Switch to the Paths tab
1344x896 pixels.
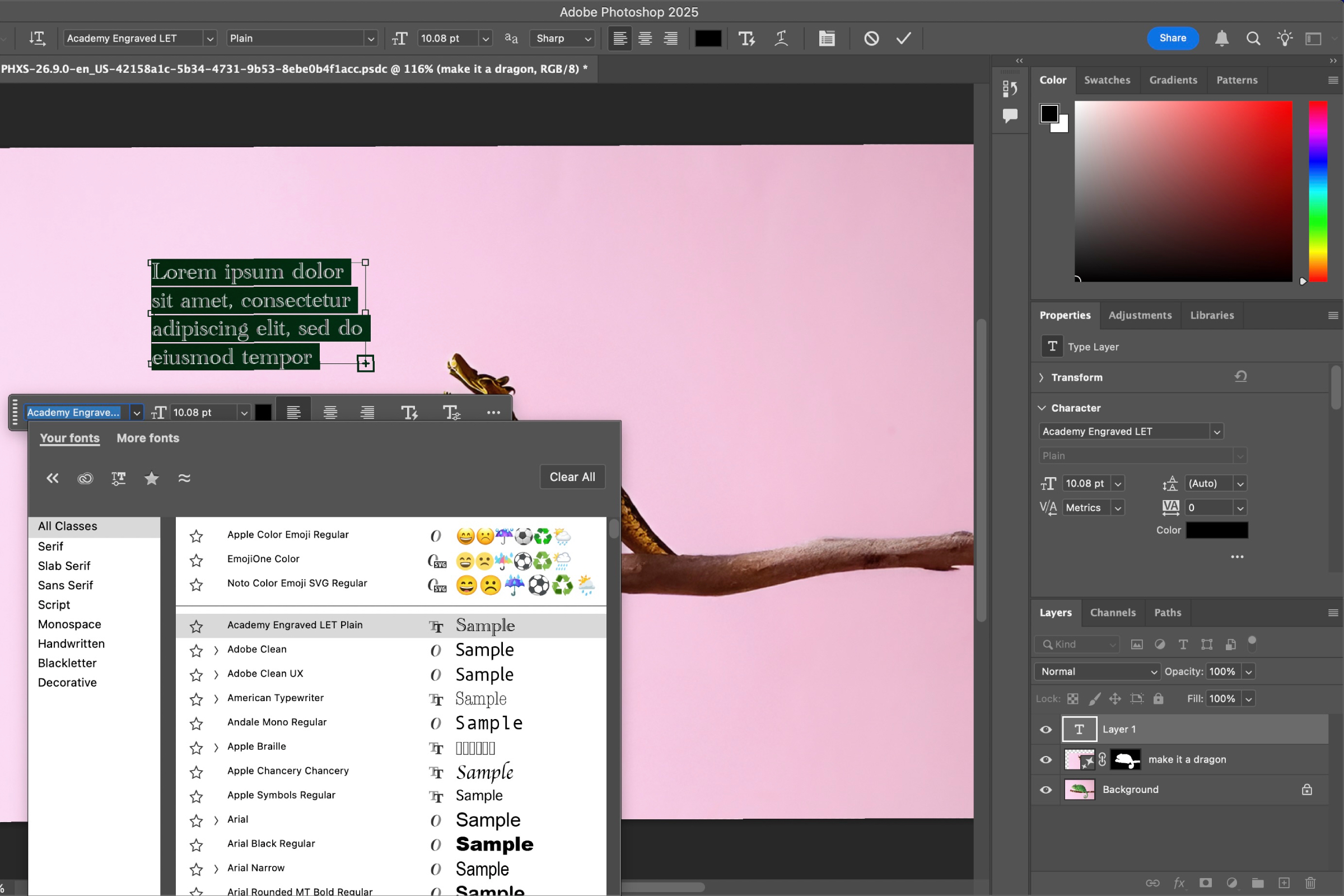click(x=1168, y=612)
